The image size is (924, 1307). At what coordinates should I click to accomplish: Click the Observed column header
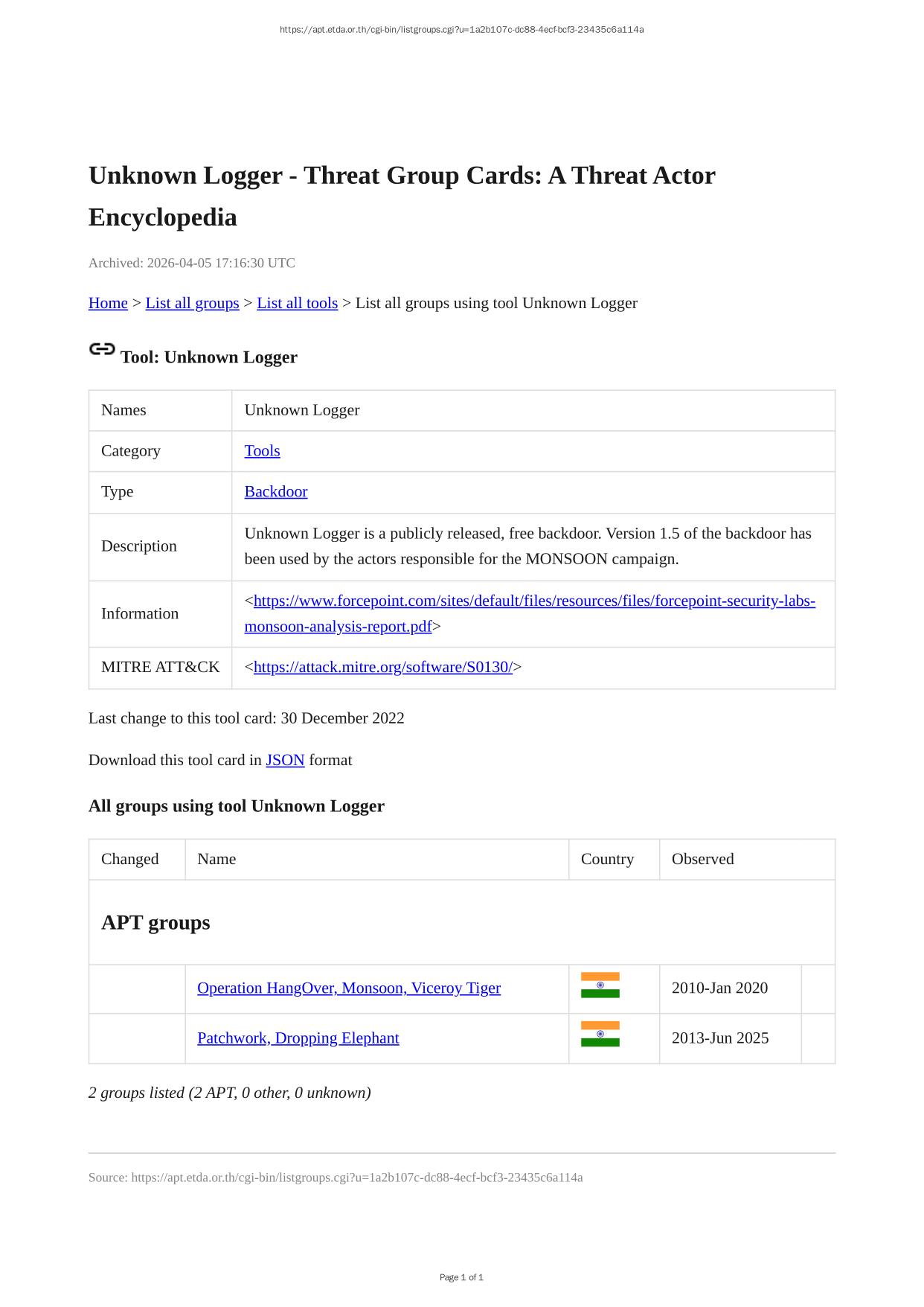click(x=702, y=859)
